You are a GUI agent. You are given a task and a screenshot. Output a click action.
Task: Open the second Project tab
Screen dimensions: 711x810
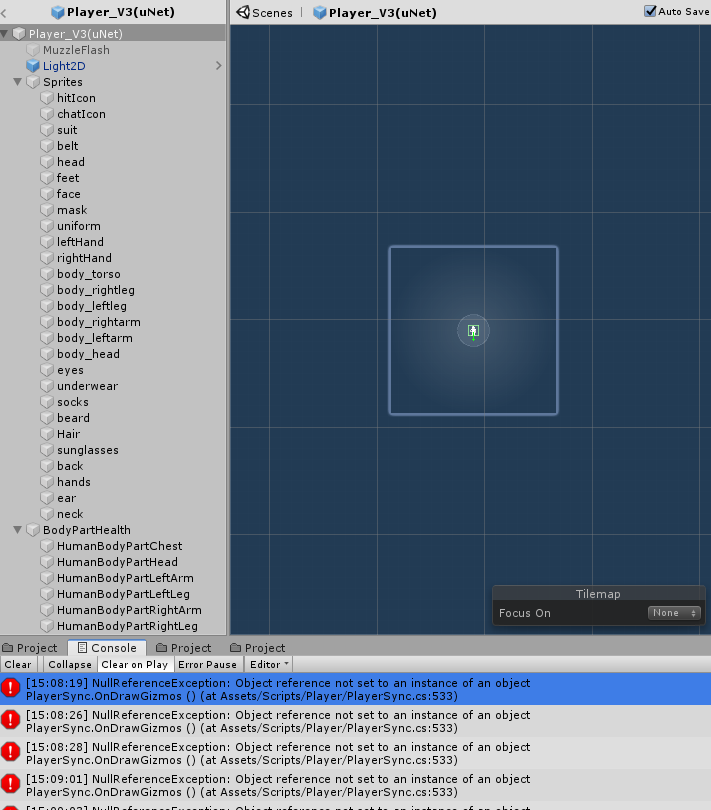coord(184,648)
